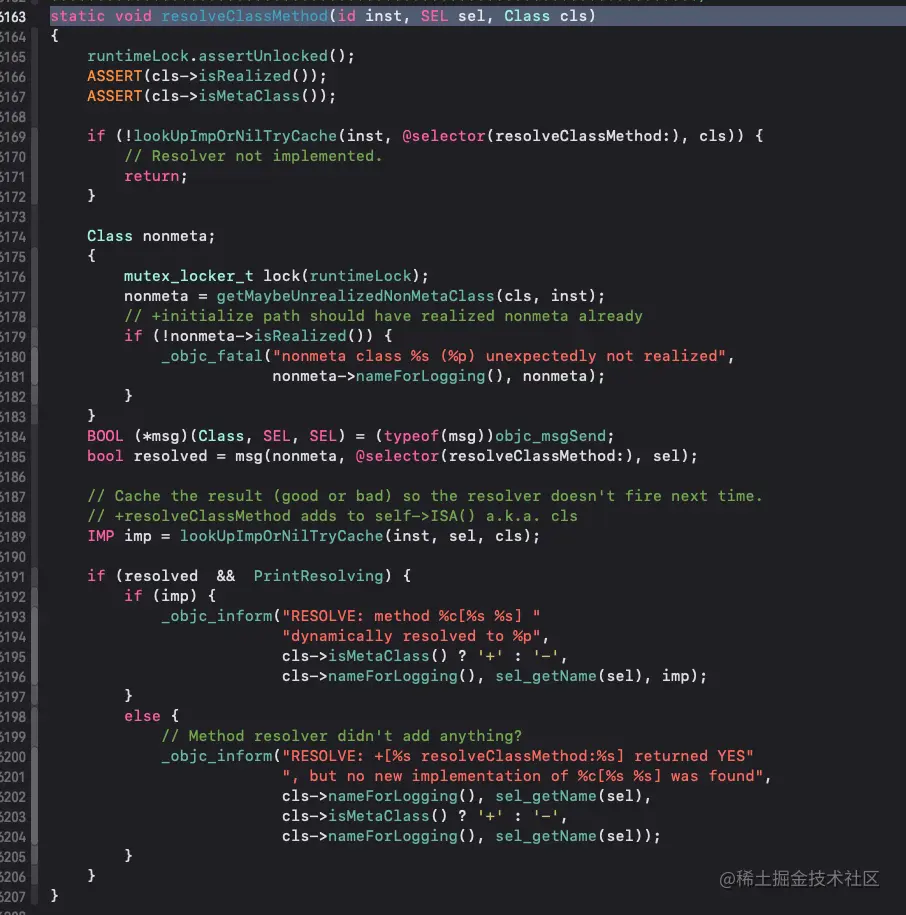
Task: Click the 'Class nonmeta;' declaration
Action: point(151,236)
